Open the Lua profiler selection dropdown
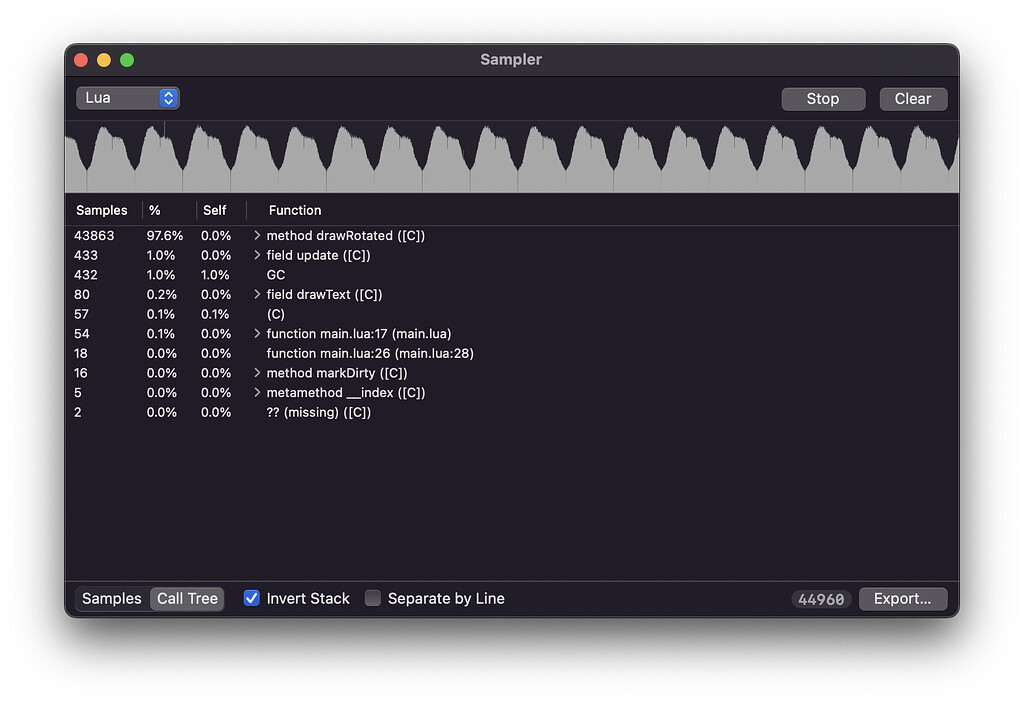Viewport: 1024px width, 703px height. pyautogui.click(x=127, y=97)
